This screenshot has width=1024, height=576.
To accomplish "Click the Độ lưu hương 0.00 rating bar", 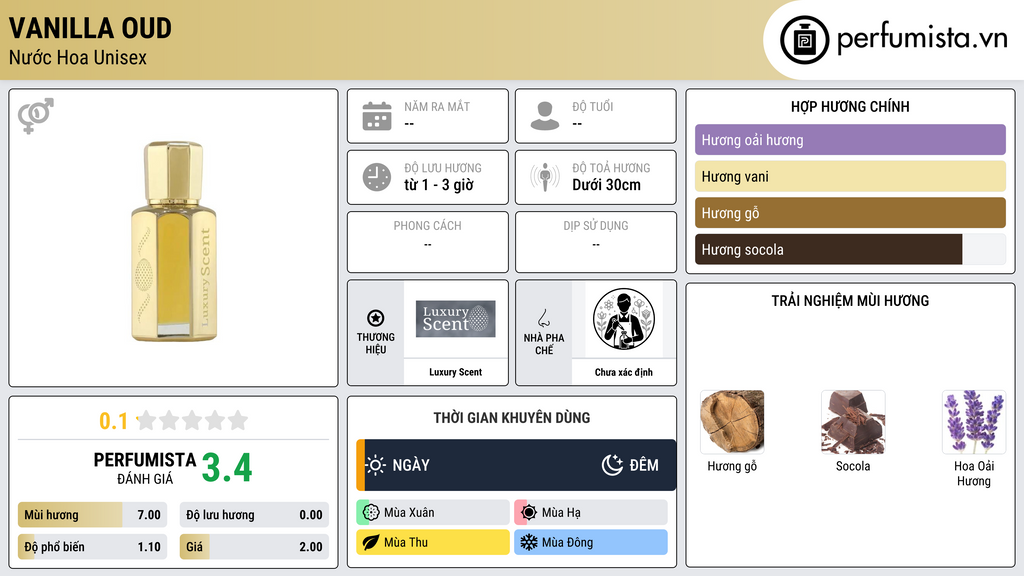I will point(254,515).
